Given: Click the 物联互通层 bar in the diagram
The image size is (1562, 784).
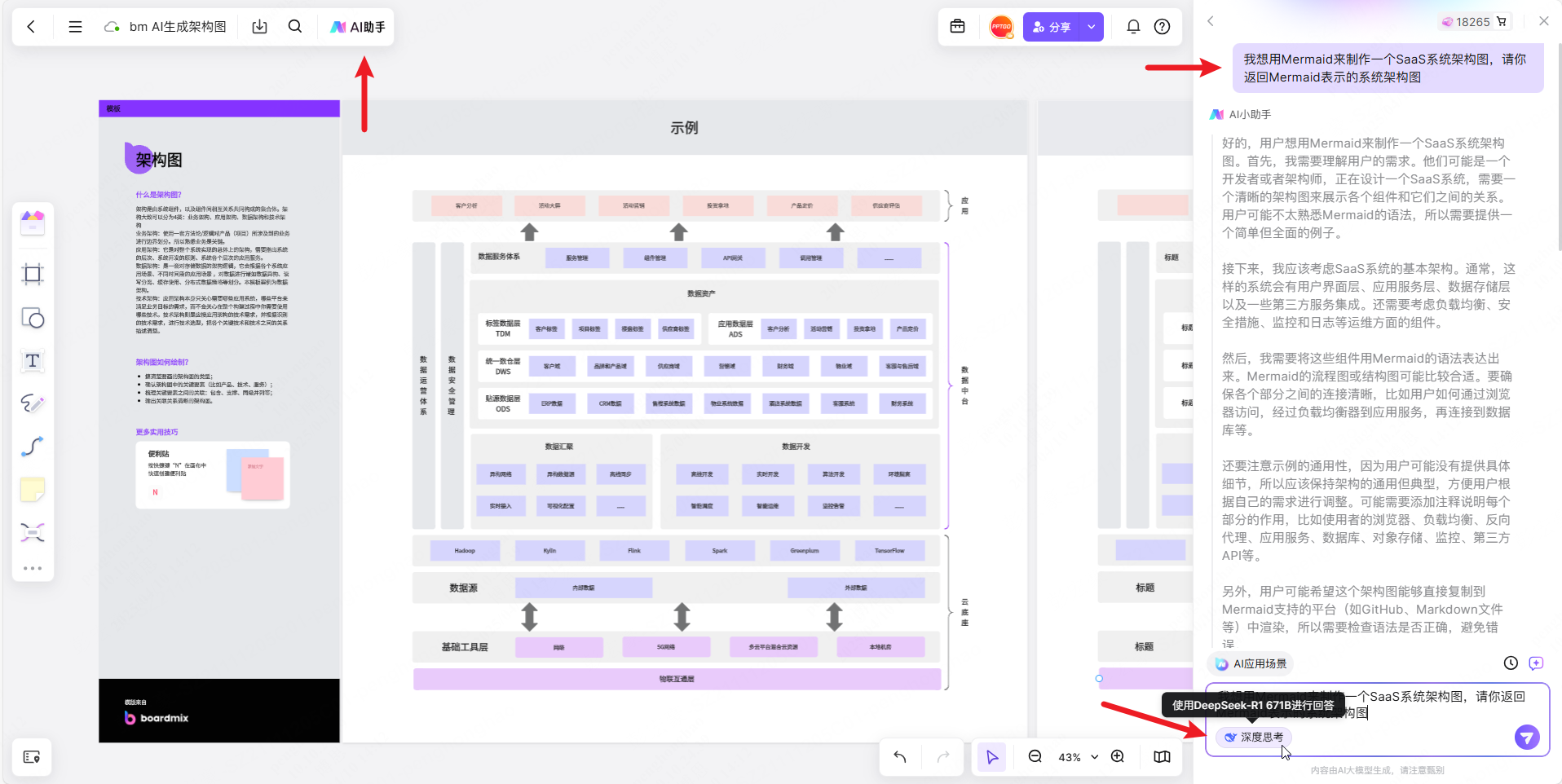Looking at the screenshot, I should click(x=677, y=679).
